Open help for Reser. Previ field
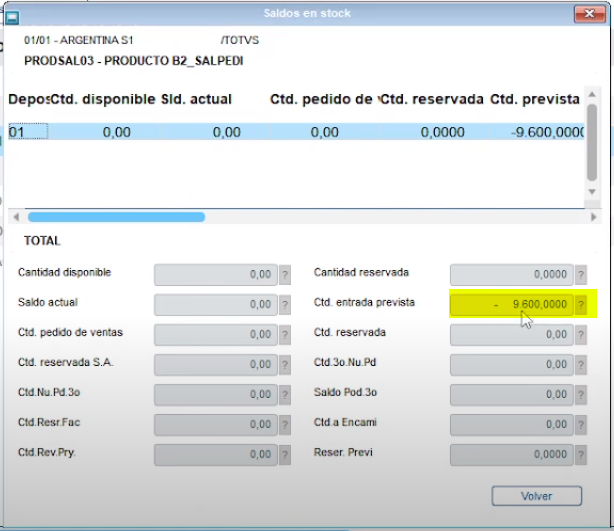The image size is (614, 531). click(x=581, y=455)
